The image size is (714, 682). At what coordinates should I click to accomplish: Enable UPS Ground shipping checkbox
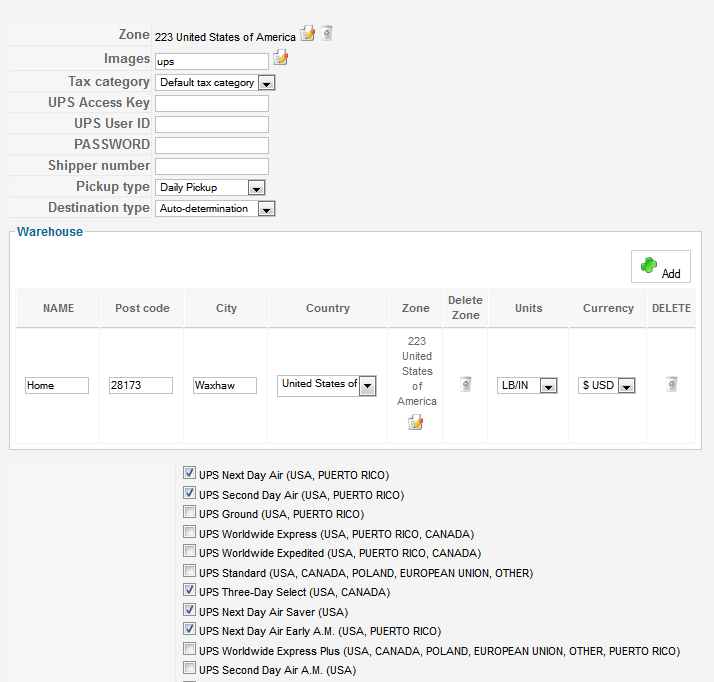point(189,512)
